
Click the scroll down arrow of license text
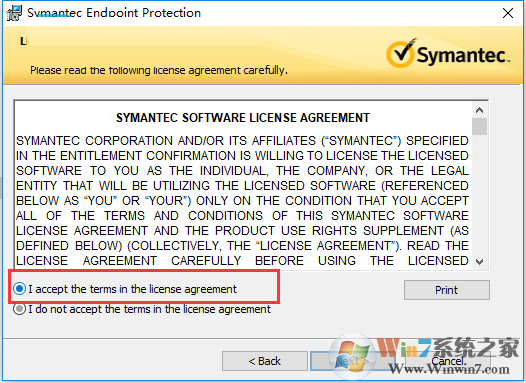click(479, 262)
